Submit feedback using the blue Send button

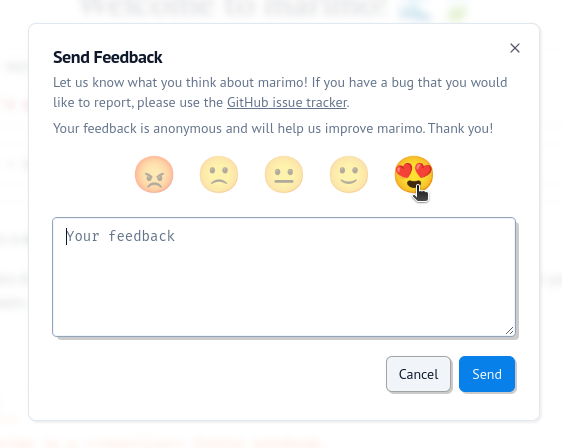(x=487, y=374)
